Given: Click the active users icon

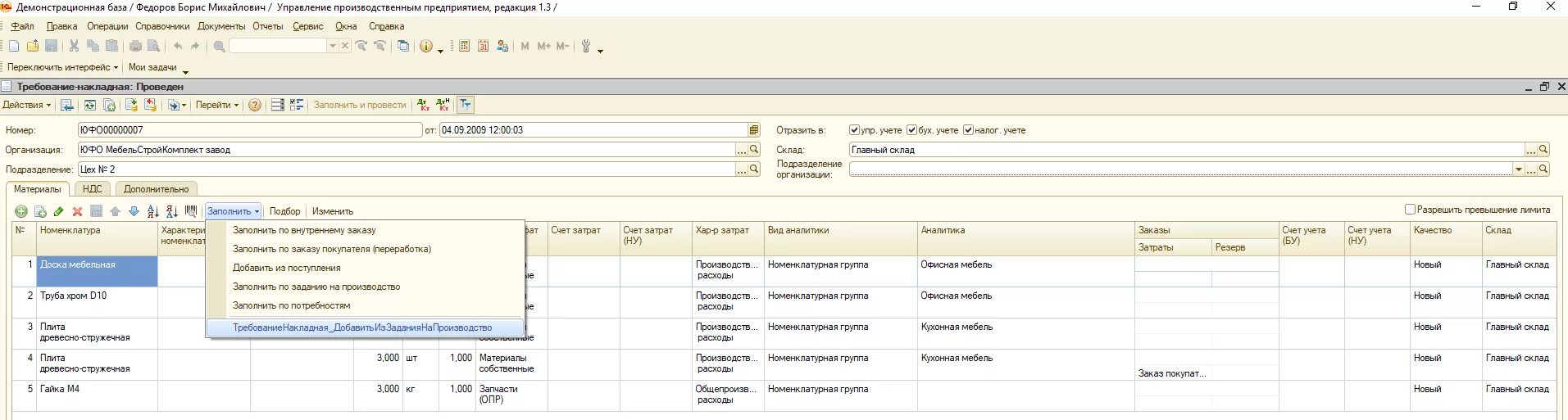Looking at the screenshot, I should (x=502, y=47).
